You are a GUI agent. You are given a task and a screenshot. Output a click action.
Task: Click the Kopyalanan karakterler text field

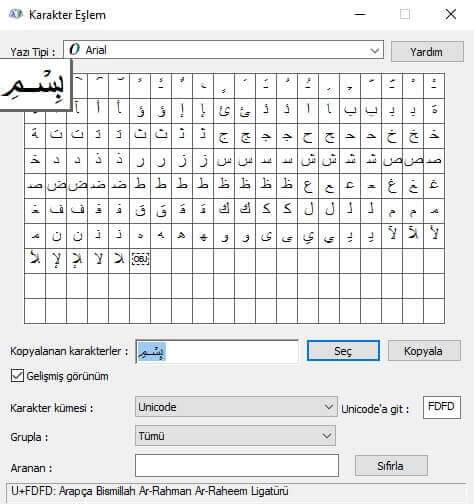click(217, 351)
